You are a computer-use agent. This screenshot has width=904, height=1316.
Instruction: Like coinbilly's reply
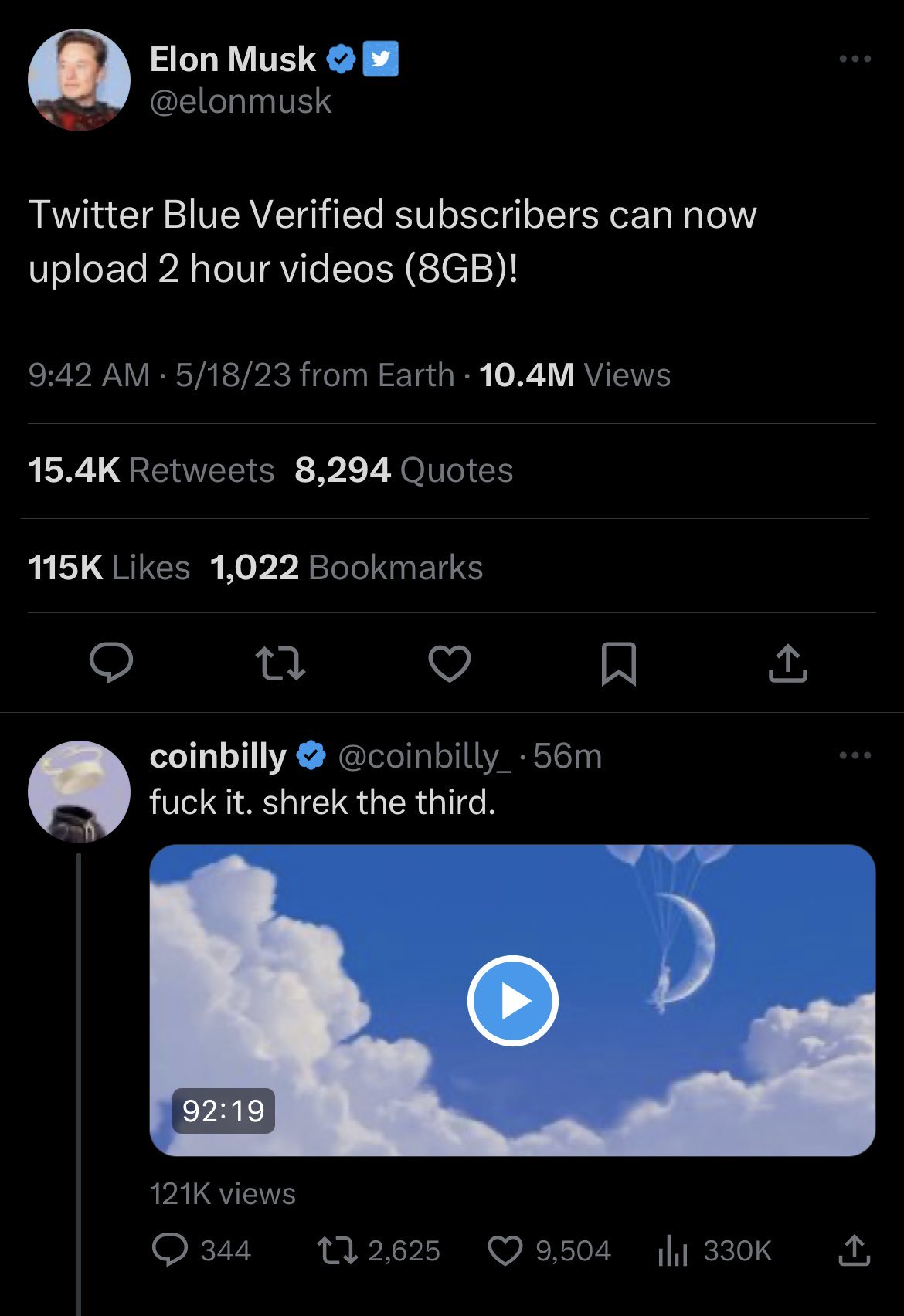tap(505, 1250)
